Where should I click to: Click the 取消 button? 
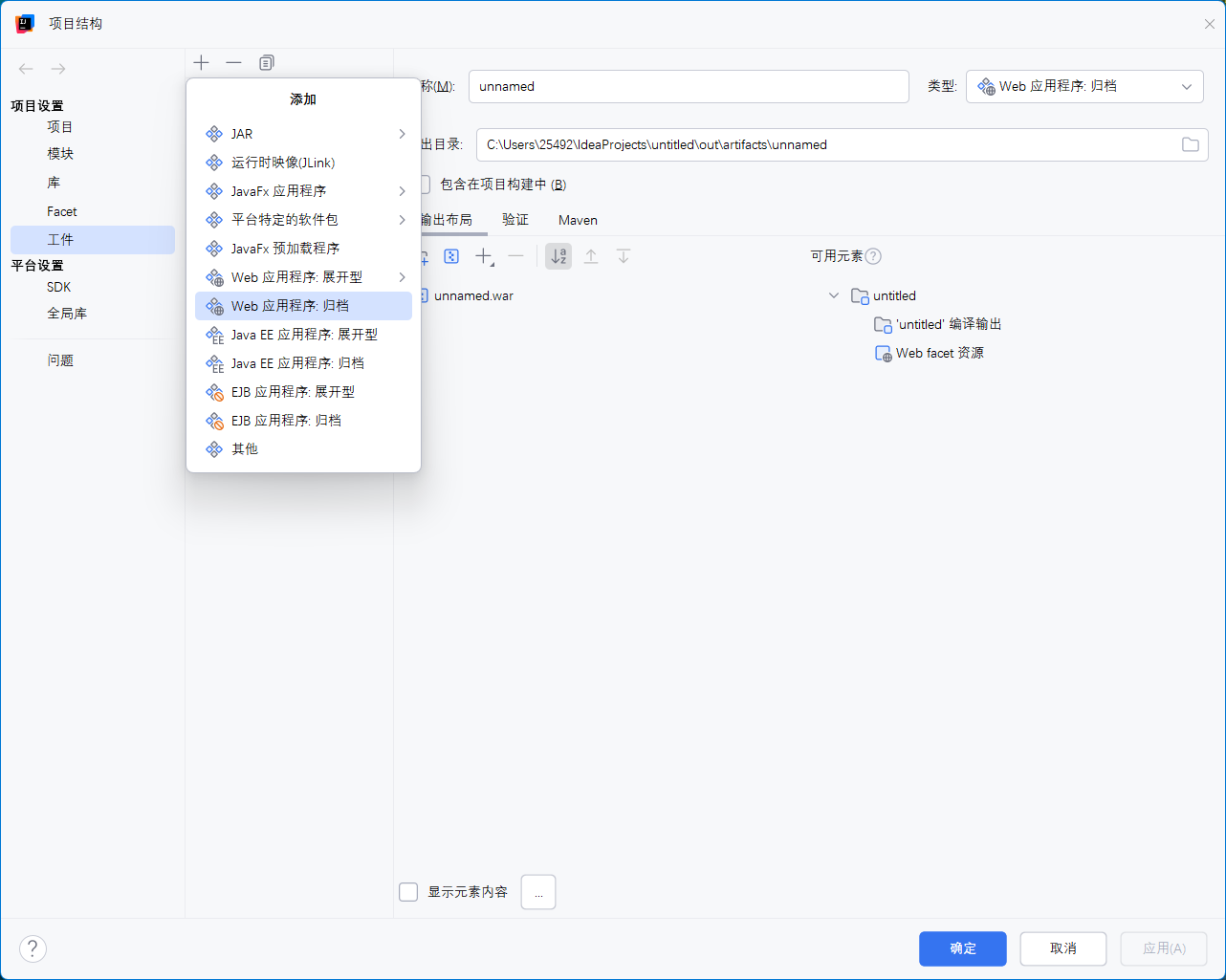pyautogui.click(x=1062, y=948)
